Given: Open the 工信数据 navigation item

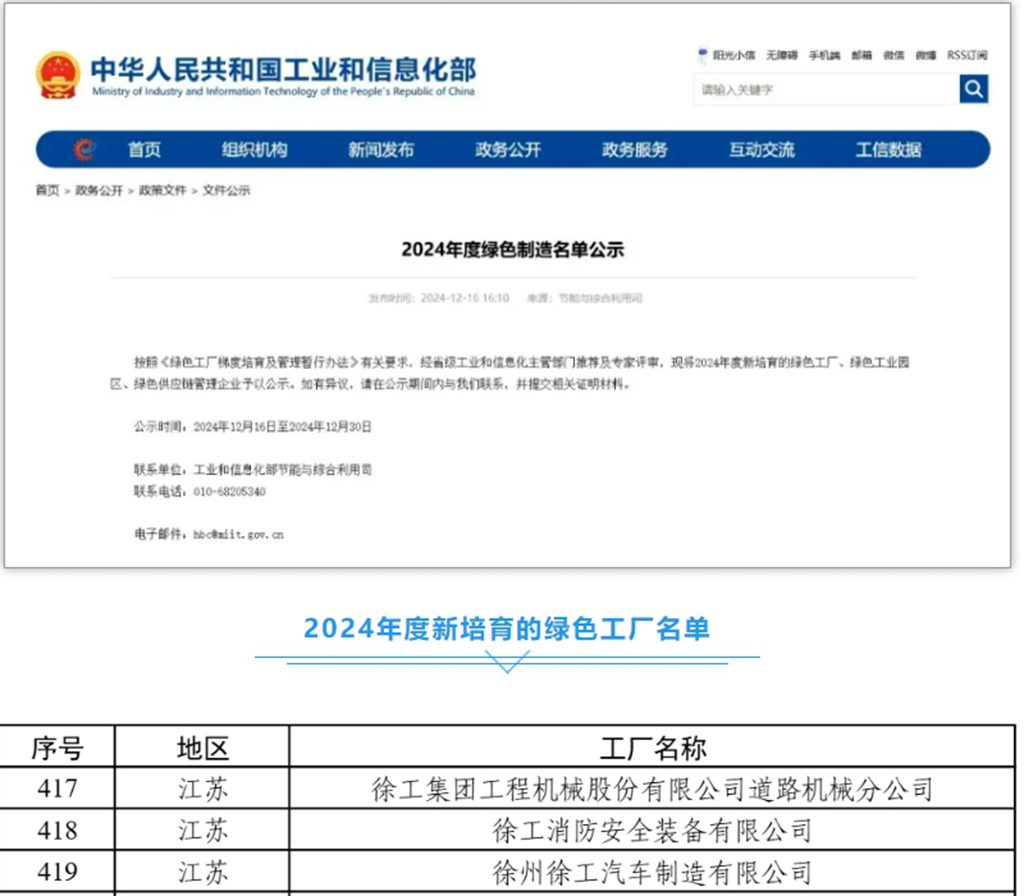Looking at the screenshot, I should coord(888,150).
